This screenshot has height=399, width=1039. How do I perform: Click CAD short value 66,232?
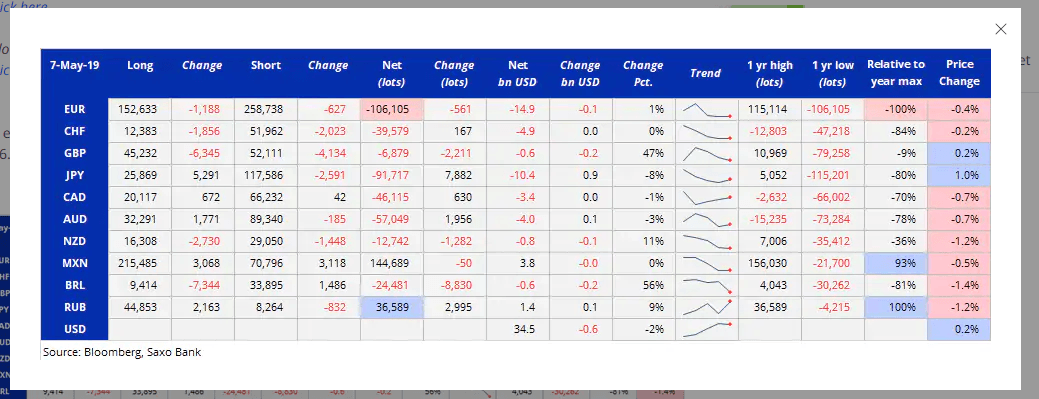click(266, 197)
